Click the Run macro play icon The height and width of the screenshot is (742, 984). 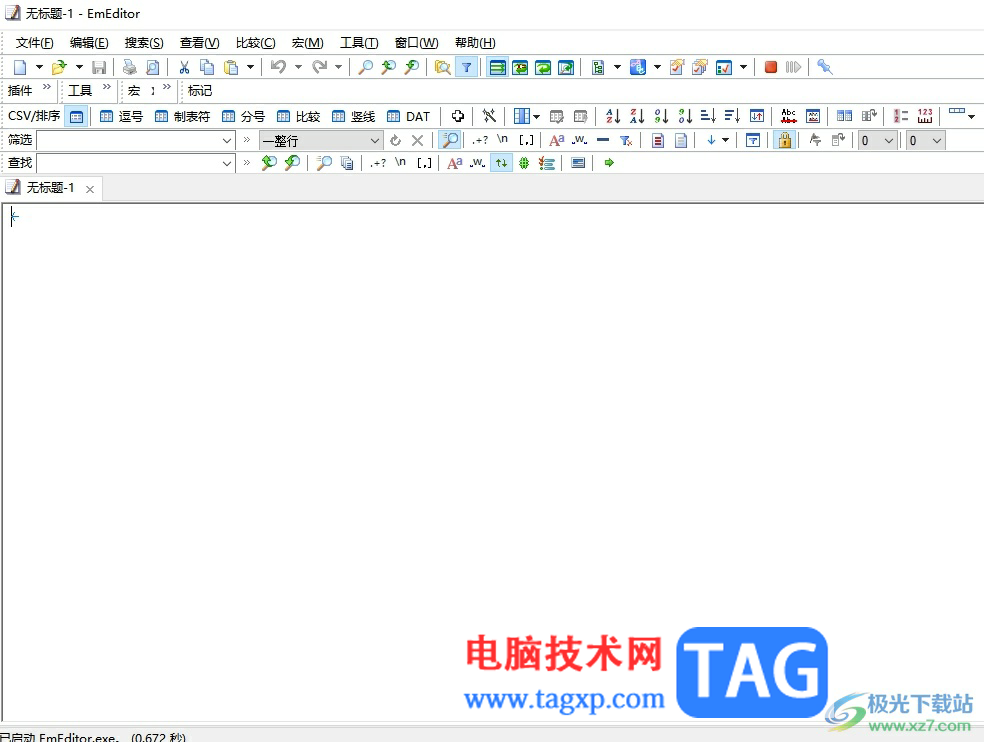[793, 67]
